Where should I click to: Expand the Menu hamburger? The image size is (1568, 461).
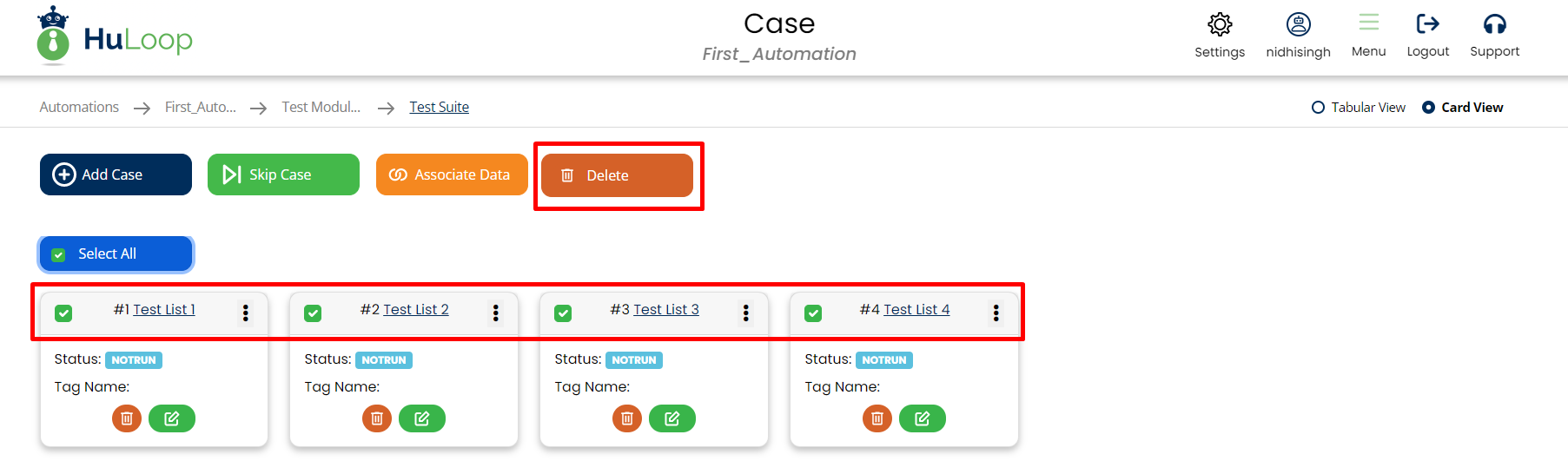[x=1369, y=23]
